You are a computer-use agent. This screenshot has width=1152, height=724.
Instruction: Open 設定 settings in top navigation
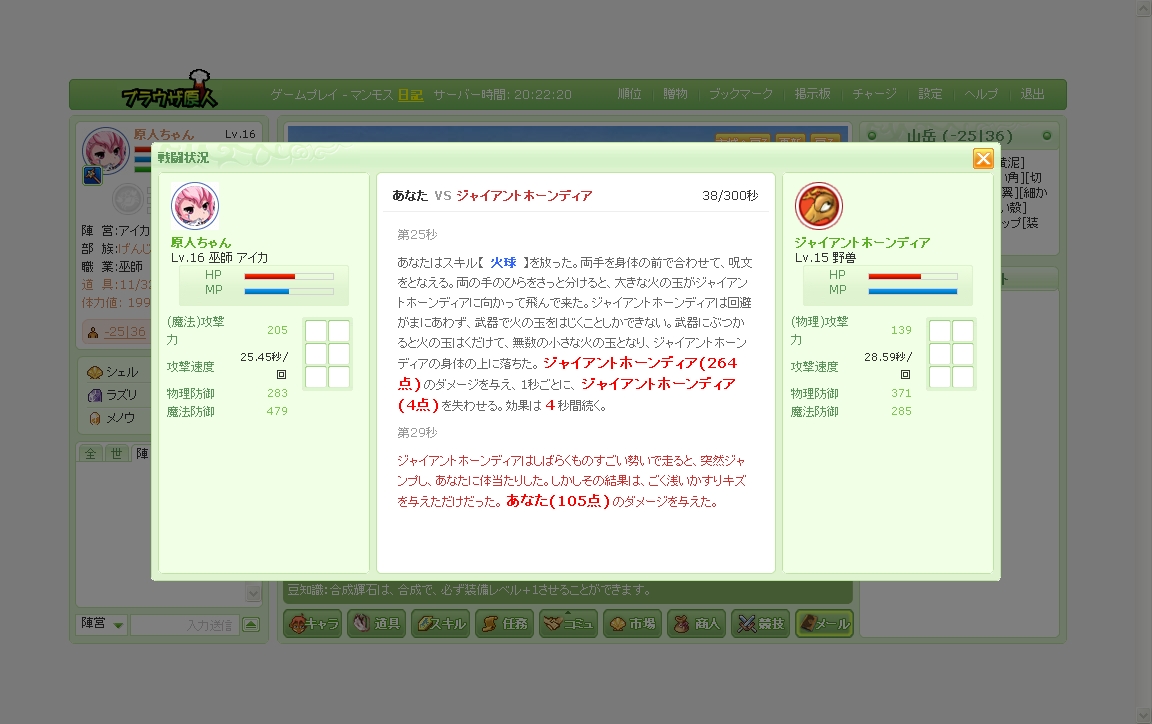click(930, 94)
